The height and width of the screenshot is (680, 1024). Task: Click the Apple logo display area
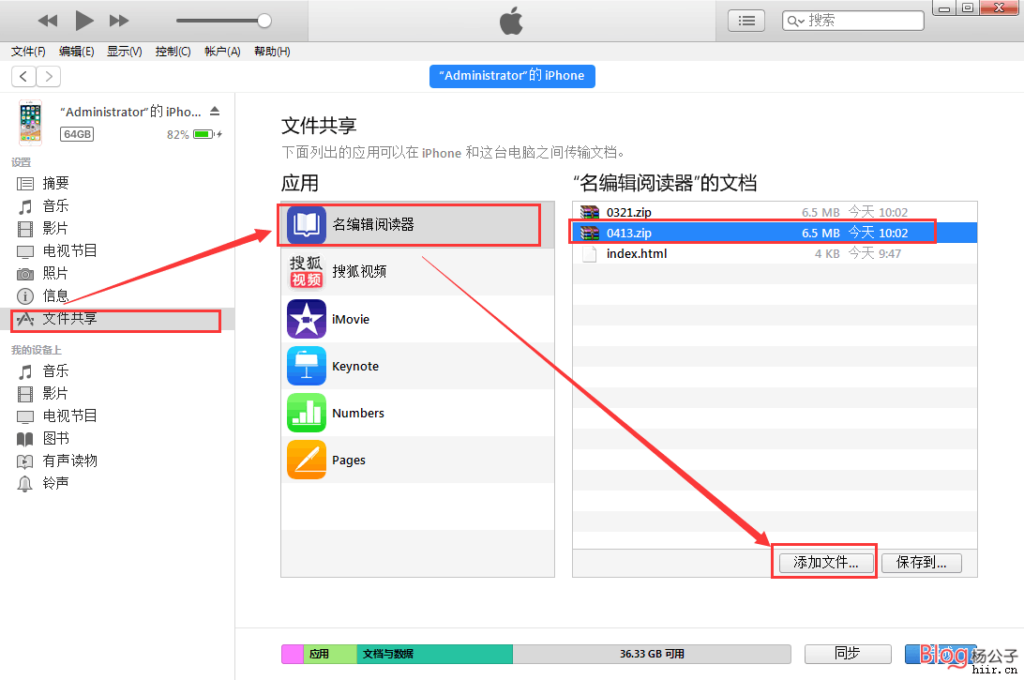pos(511,21)
